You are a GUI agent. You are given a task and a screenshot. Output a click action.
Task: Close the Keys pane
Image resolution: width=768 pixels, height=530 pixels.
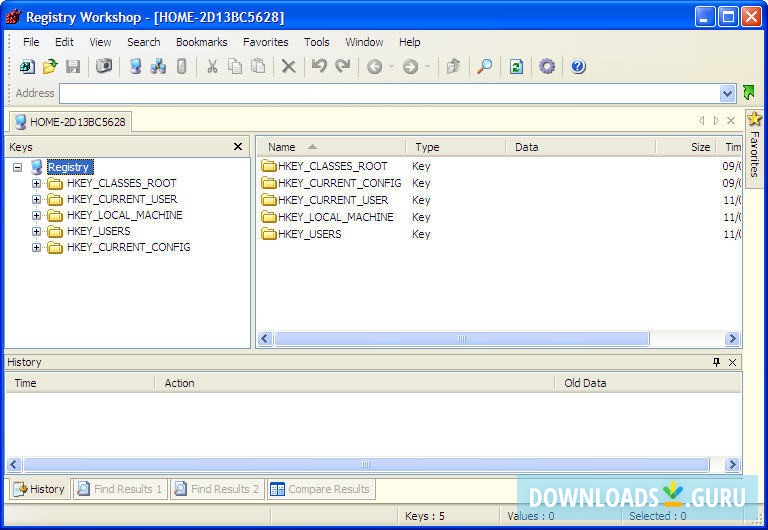click(x=238, y=146)
